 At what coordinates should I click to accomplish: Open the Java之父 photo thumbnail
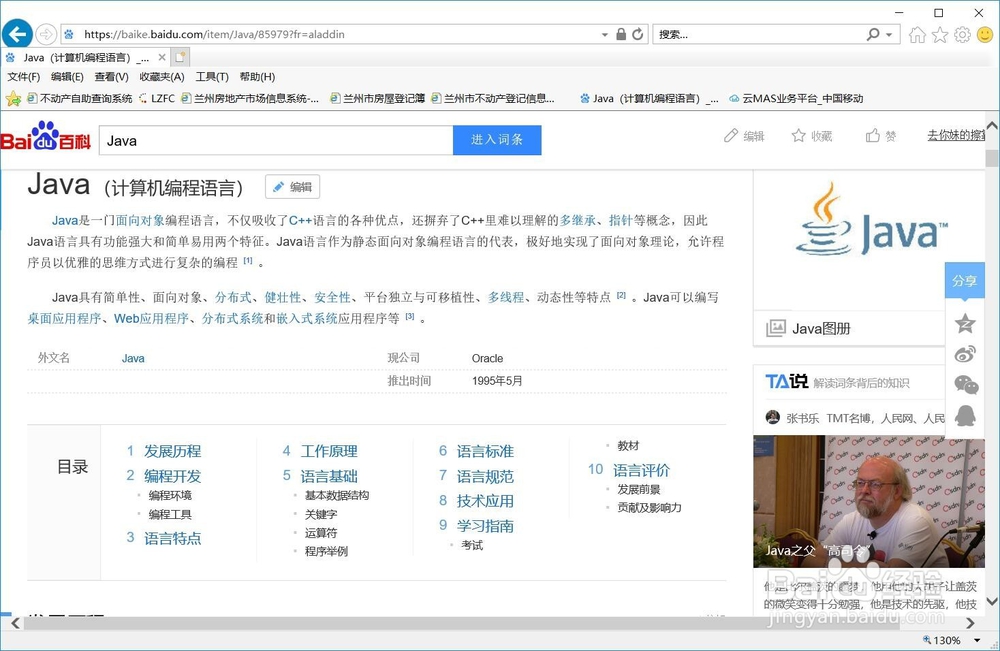click(x=869, y=501)
